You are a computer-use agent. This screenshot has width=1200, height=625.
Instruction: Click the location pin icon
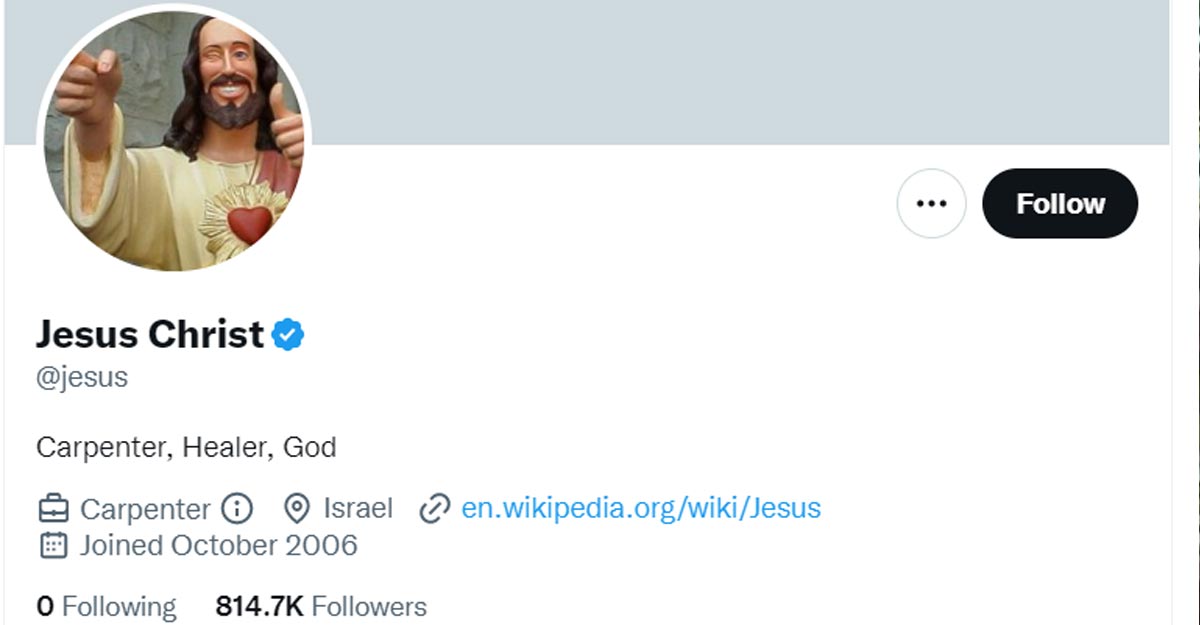[296, 509]
